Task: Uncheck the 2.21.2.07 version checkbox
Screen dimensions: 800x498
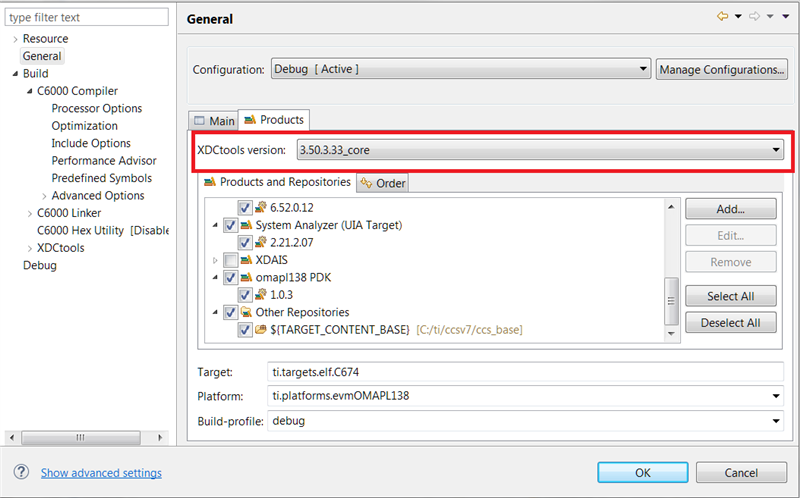Action: pos(245,243)
